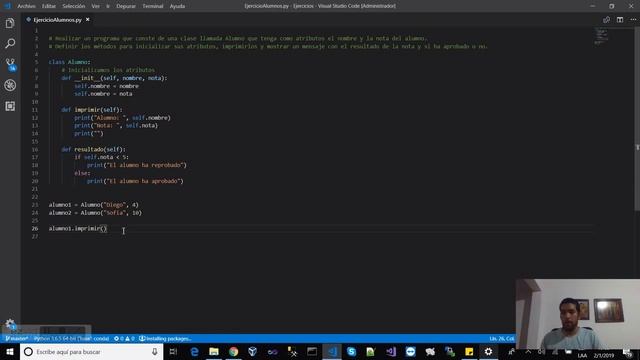Click the master branch status bar item

(17, 338)
